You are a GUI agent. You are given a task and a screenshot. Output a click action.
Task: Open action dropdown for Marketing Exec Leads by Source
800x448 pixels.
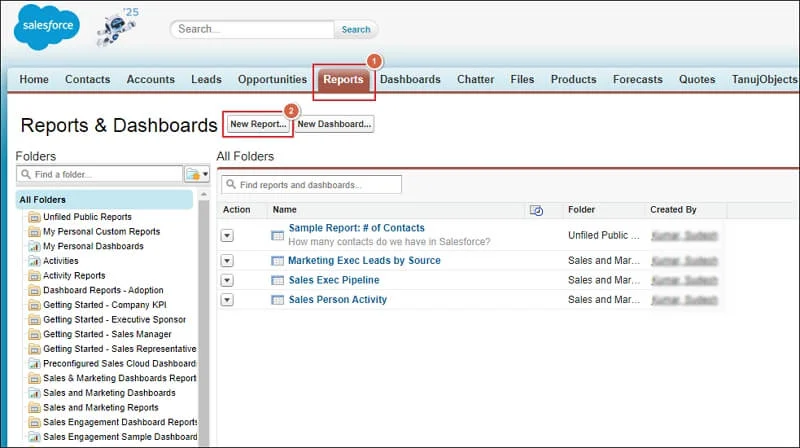[x=227, y=261]
